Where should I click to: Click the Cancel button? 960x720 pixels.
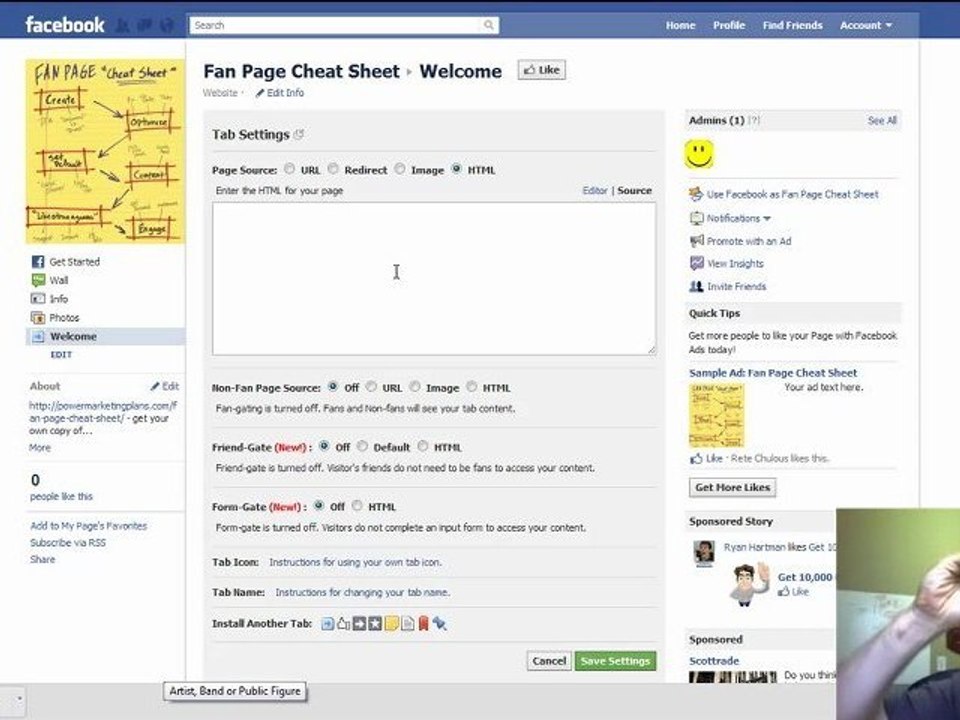549,661
